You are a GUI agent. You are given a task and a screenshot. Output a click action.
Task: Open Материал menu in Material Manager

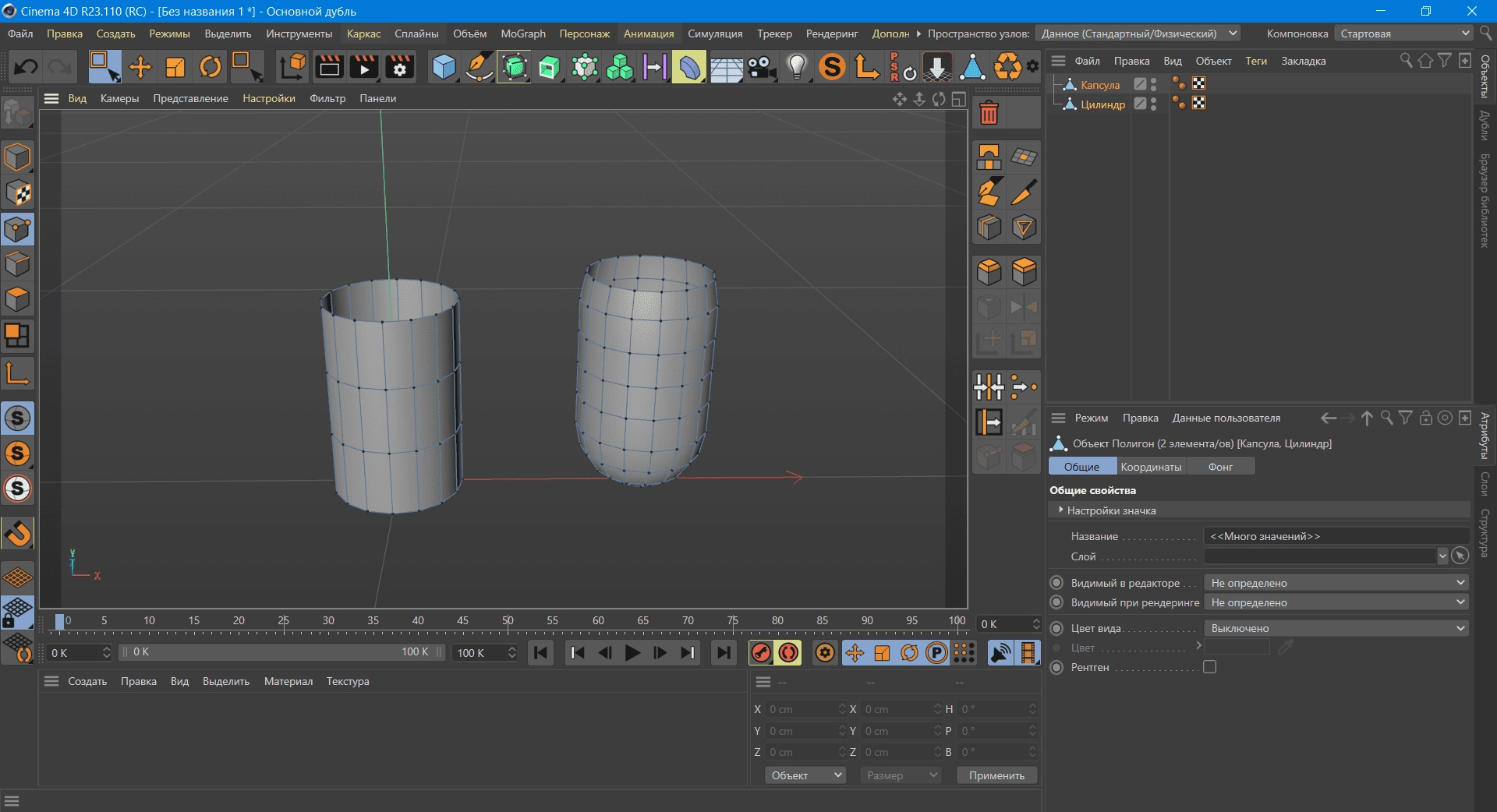pos(288,681)
